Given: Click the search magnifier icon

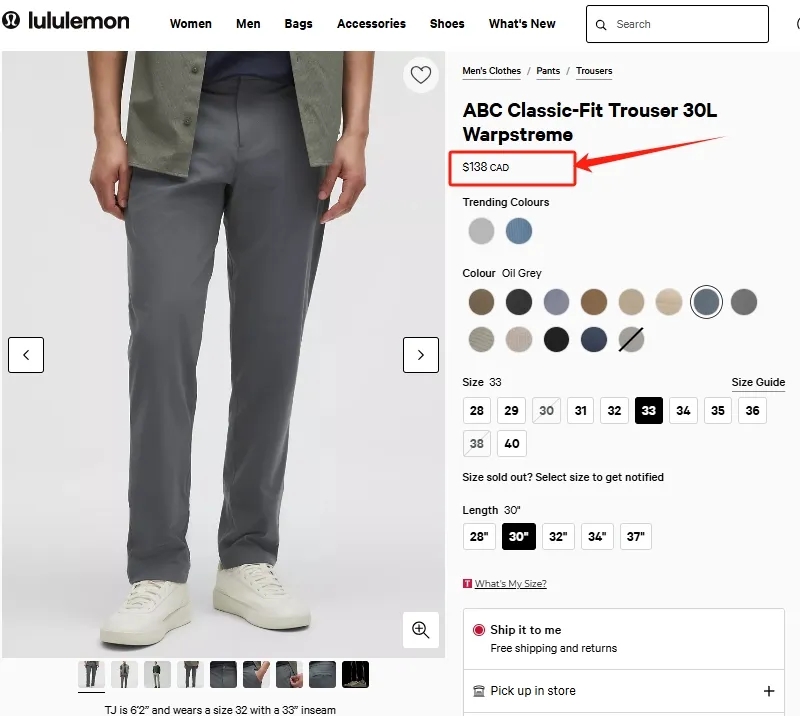Looking at the screenshot, I should point(601,24).
